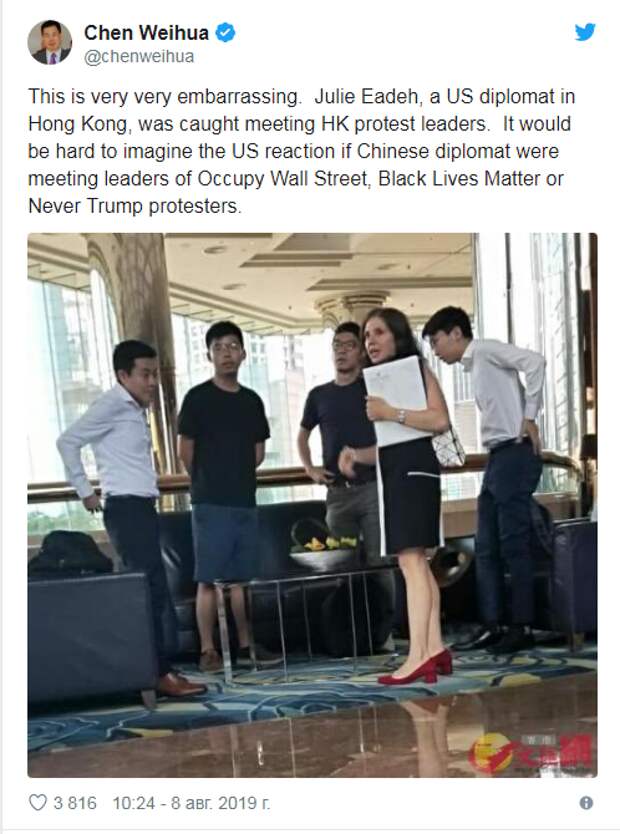Like the tweet with the heart icon
This screenshot has width=620, height=834.
pos(38,803)
